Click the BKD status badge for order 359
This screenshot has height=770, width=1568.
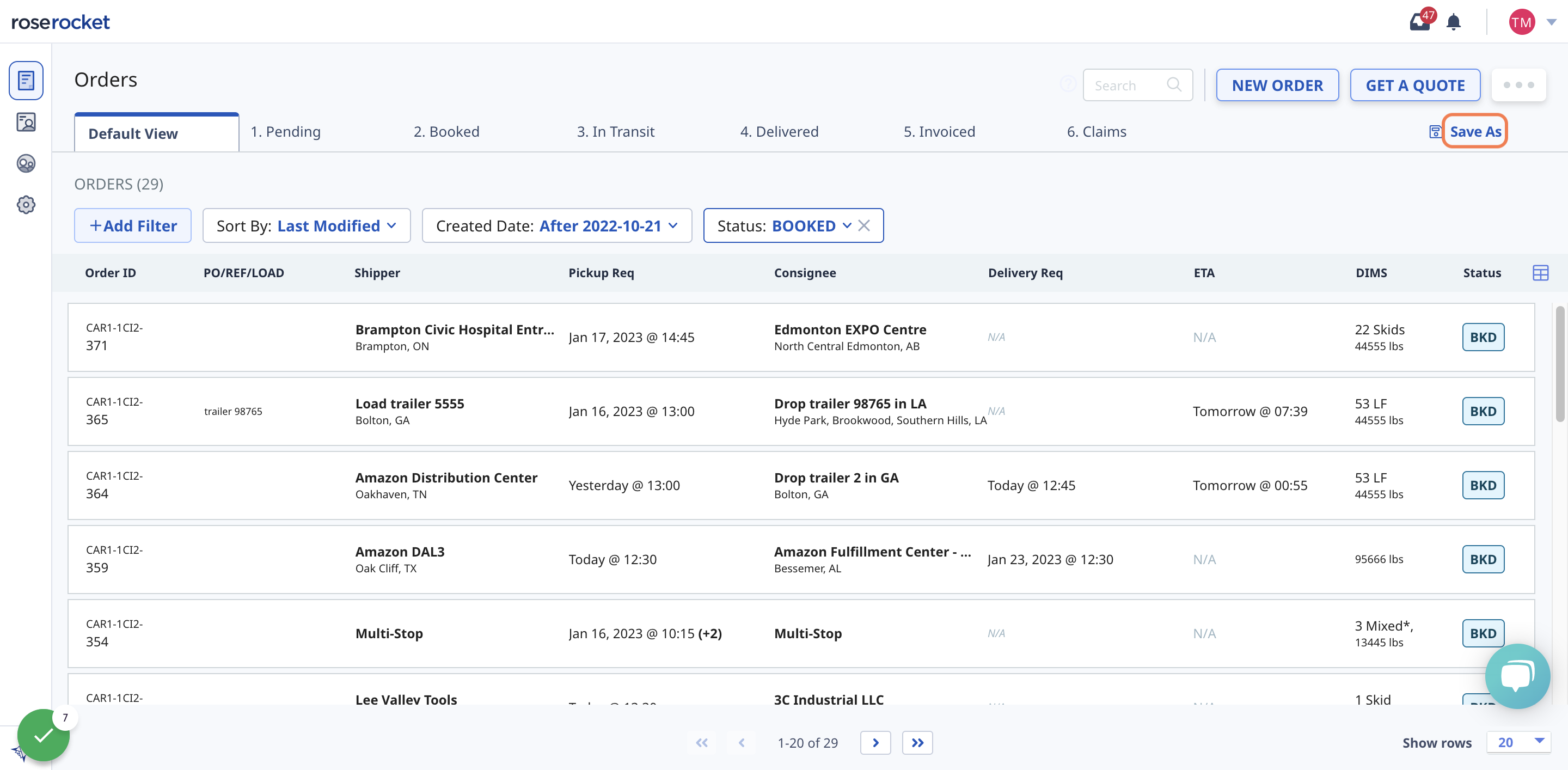pyautogui.click(x=1483, y=559)
